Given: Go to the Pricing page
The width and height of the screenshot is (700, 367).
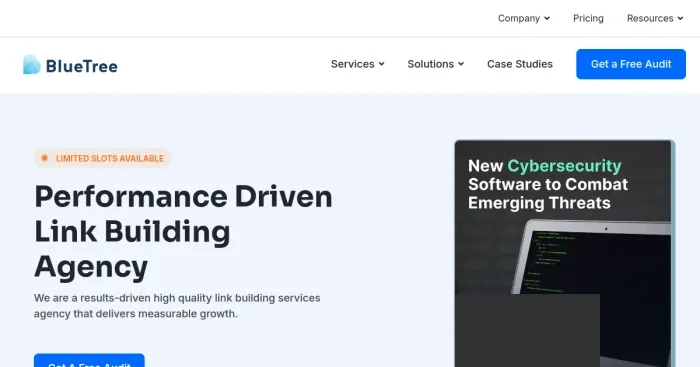Looking at the screenshot, I should [588, 18].
